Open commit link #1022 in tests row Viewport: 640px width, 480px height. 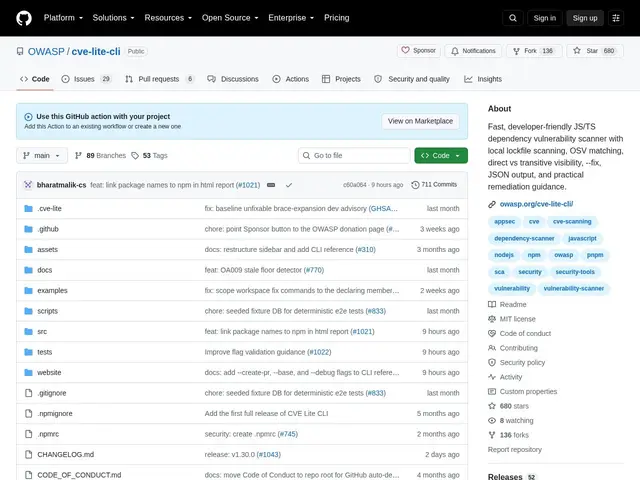(319, 352)
